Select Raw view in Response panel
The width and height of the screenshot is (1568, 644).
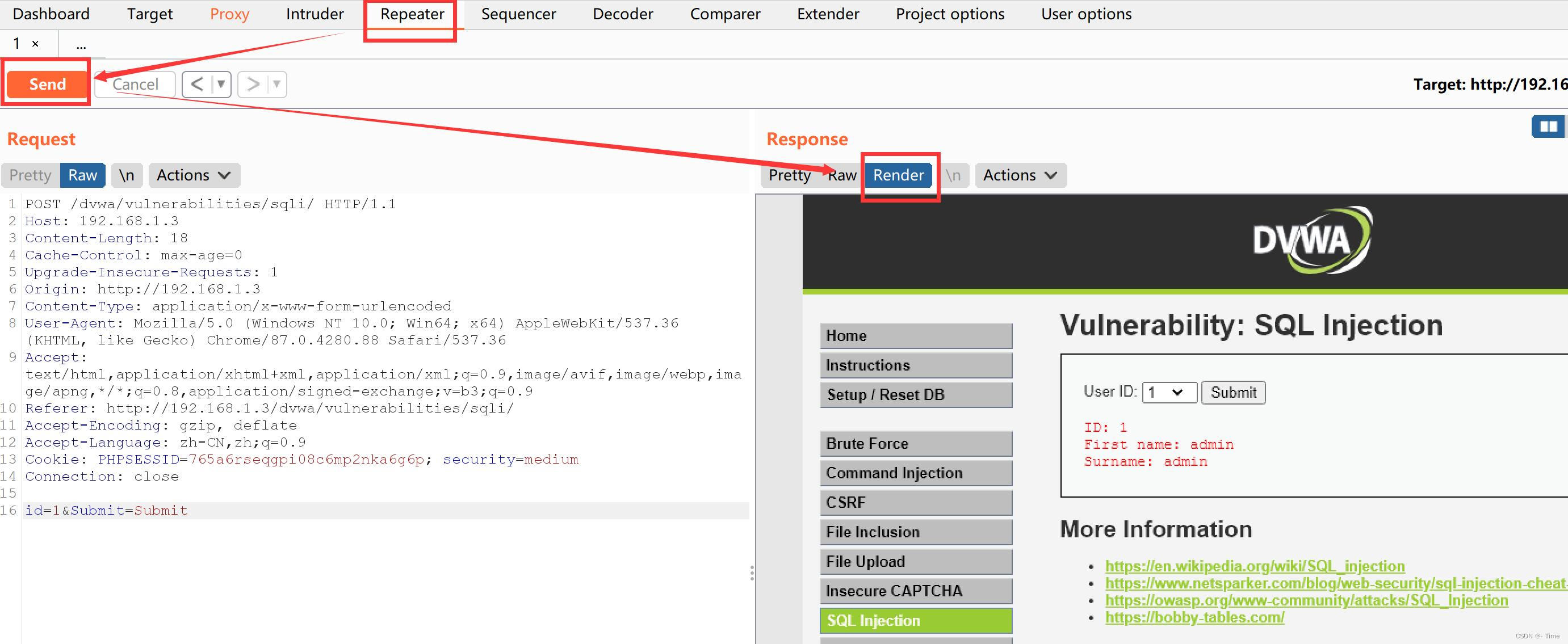(x=842, y=175)
